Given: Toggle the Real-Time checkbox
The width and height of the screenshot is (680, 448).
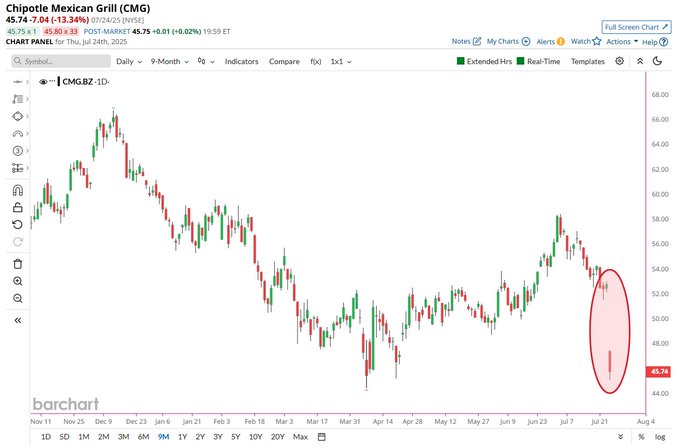Looking at the screenshot, I should (x=521, y=61).
